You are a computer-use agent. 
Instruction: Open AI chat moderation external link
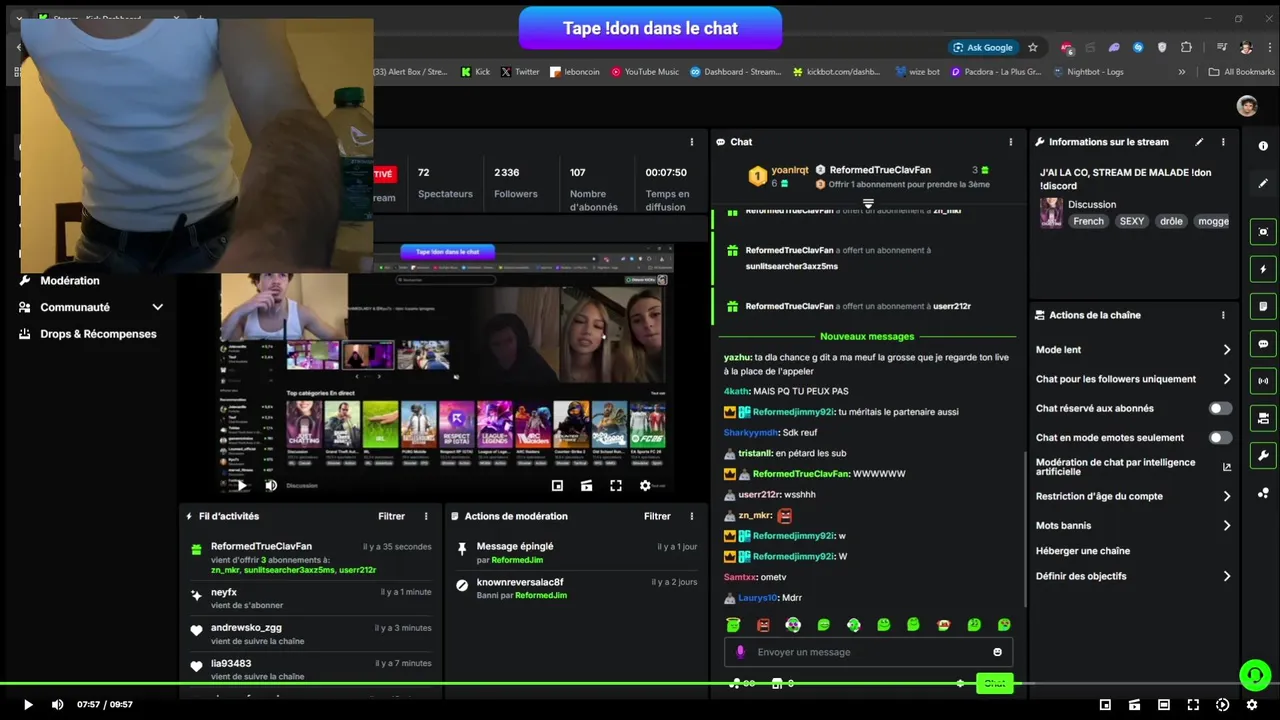tap(1227, 467)
